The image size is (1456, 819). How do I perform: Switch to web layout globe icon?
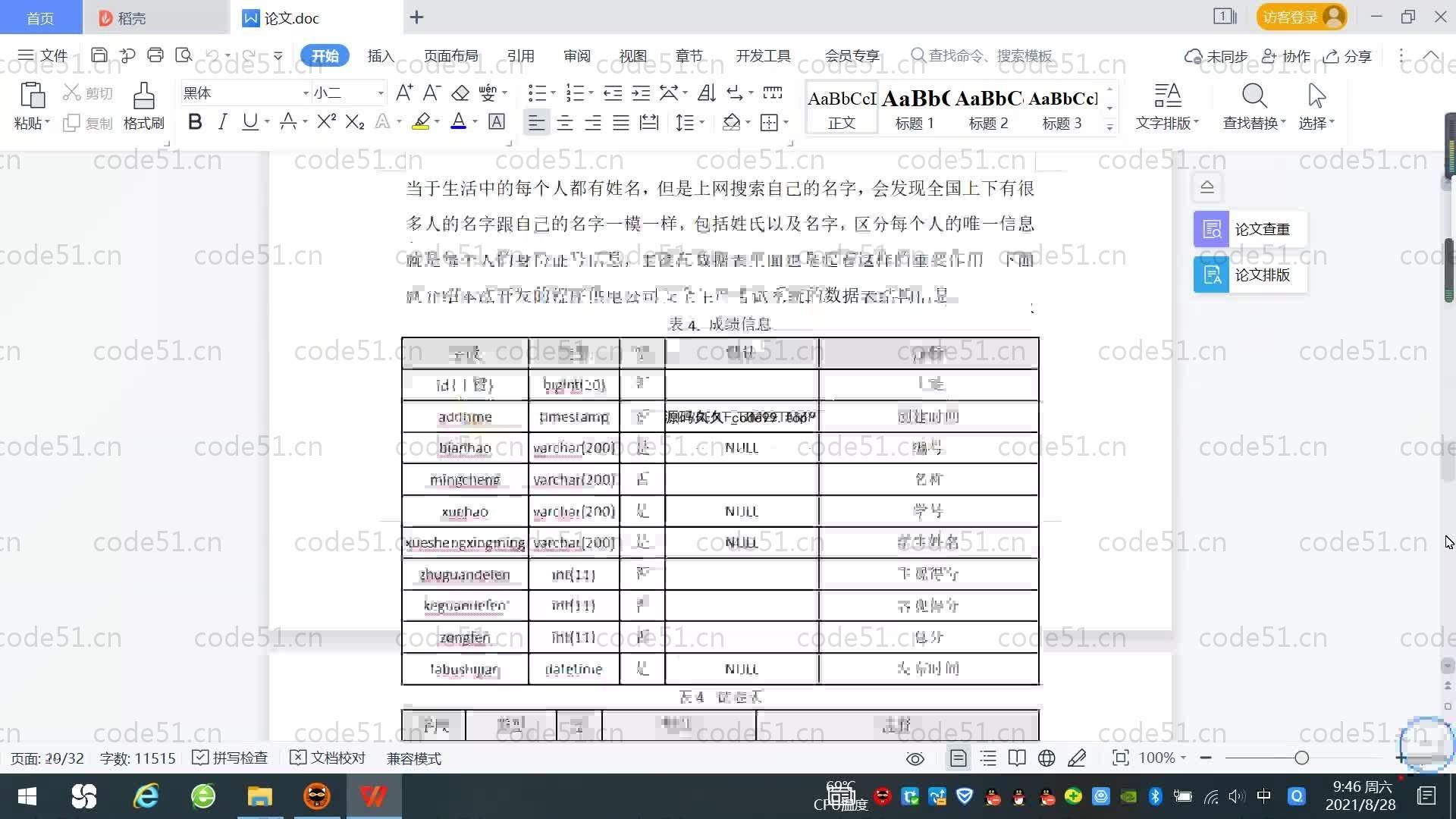tap(1046, 758)
